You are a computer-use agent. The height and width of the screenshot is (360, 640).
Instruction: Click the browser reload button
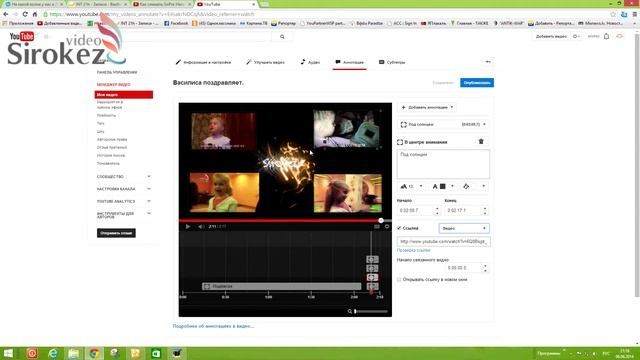coord(25,14)
